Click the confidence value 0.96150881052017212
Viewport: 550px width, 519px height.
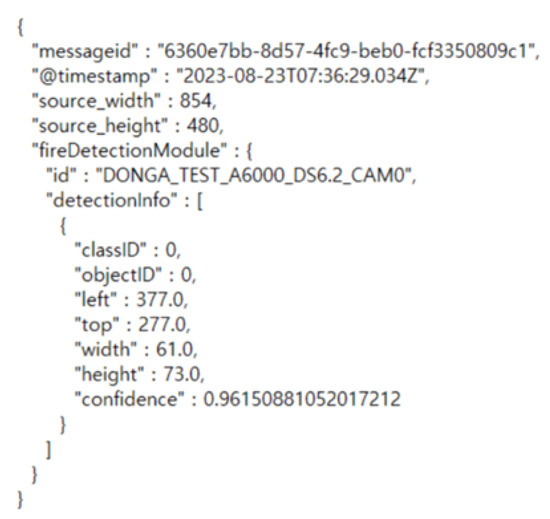tap(302, 399)
